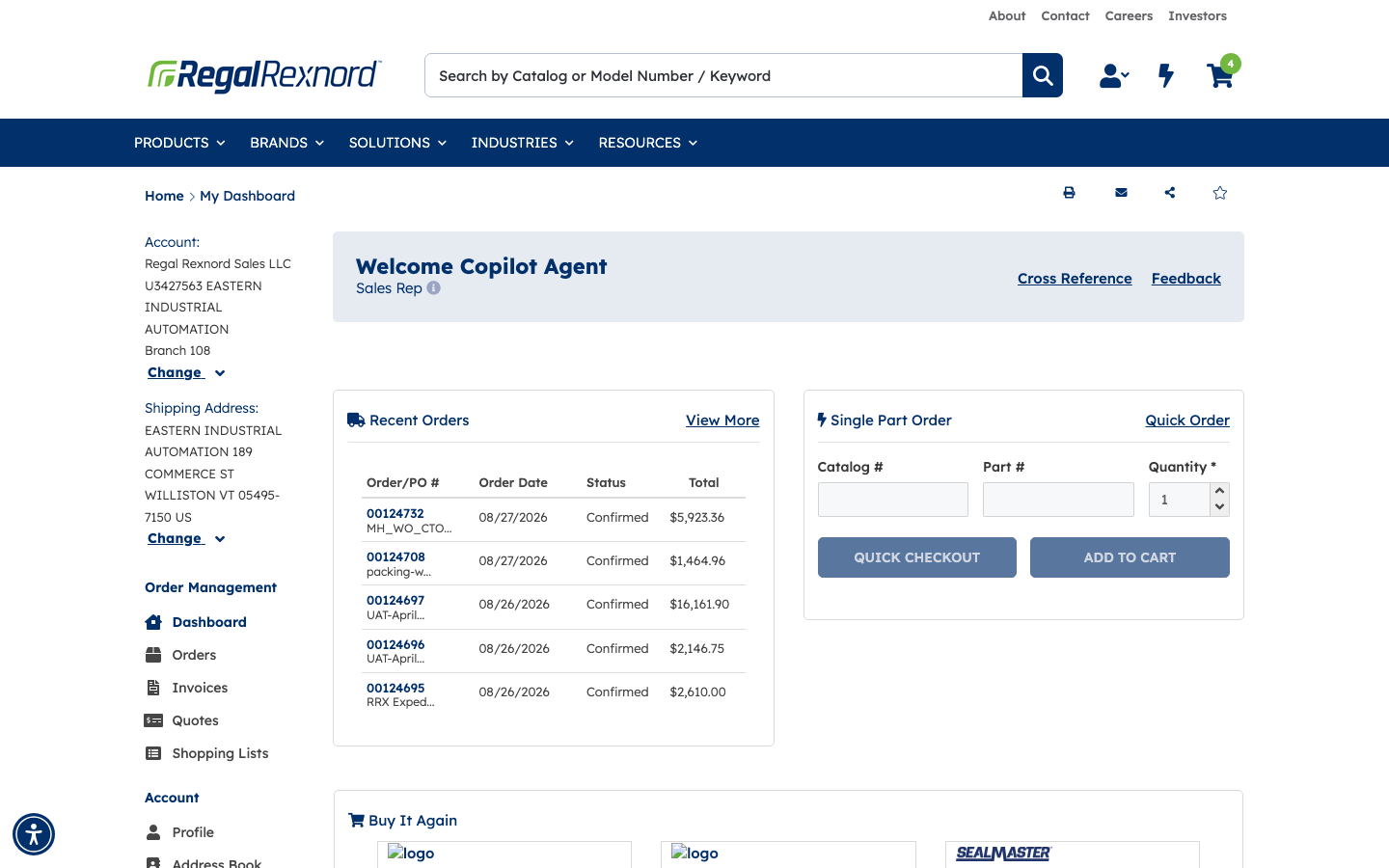Go to Orders in Order Management
Image resolution: width=1389 pixels, height=868 pixels.
194,655
